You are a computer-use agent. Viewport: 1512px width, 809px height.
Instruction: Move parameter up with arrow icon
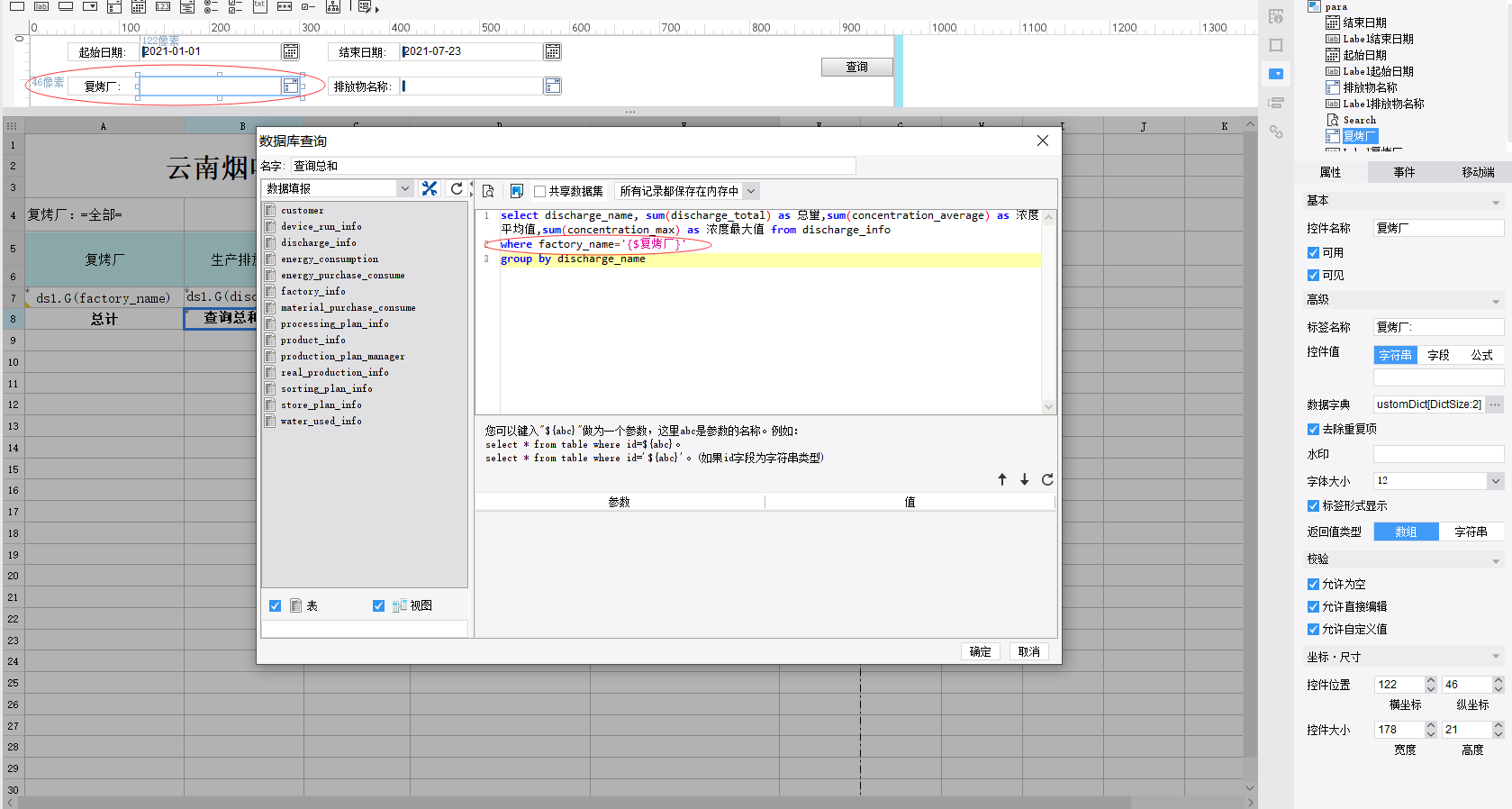click(x=1002, y=479)
